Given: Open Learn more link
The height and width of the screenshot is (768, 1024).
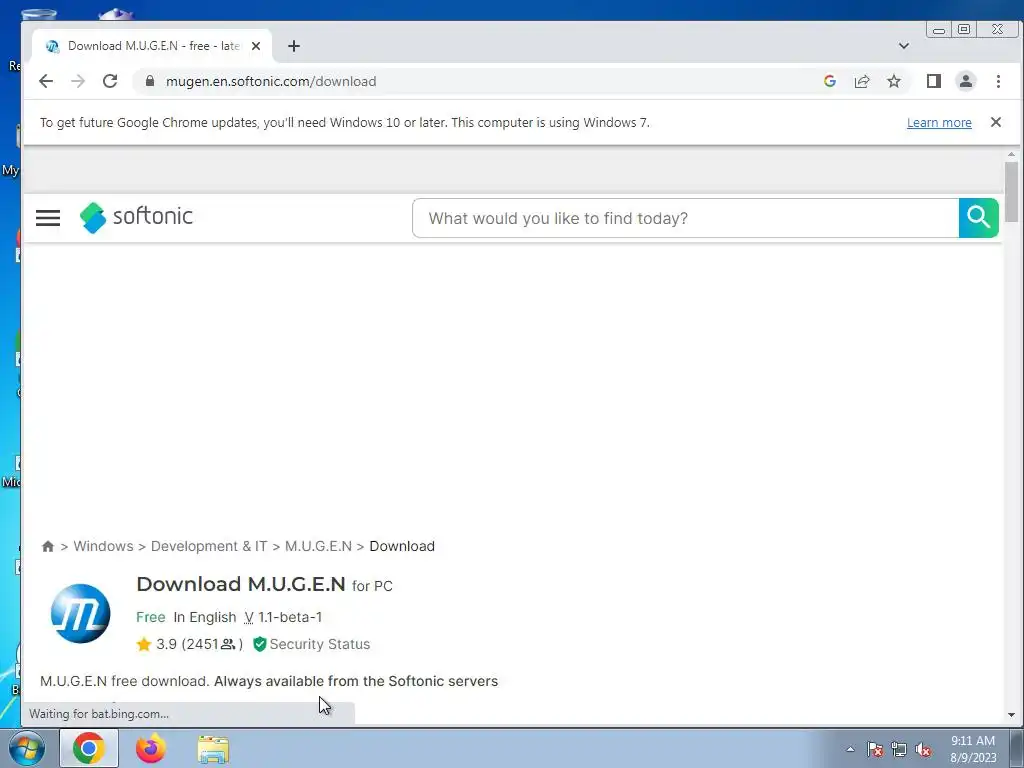Looking at the screenshot, I should tap(938, 123).
